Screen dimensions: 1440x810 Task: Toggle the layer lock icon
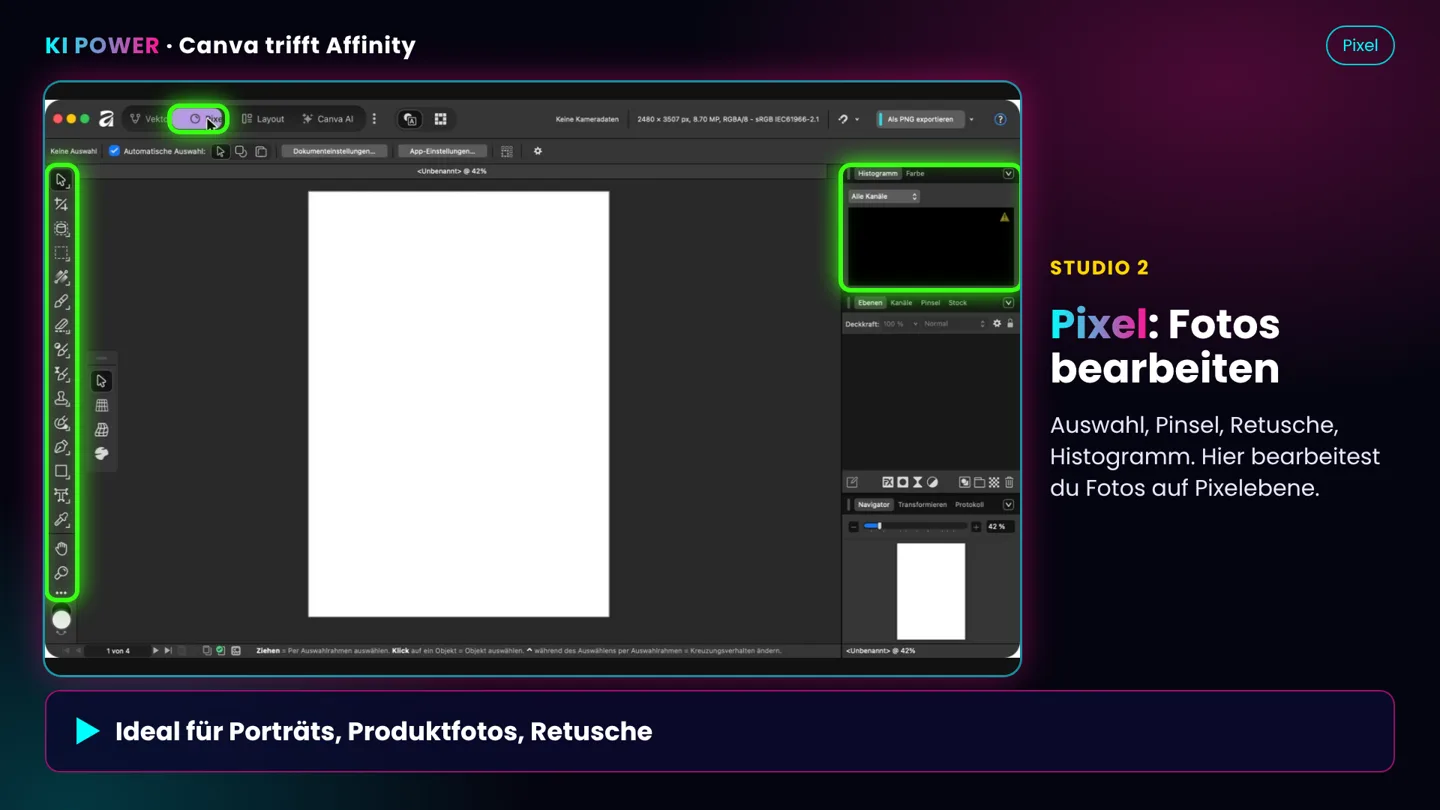point(1010,324)
